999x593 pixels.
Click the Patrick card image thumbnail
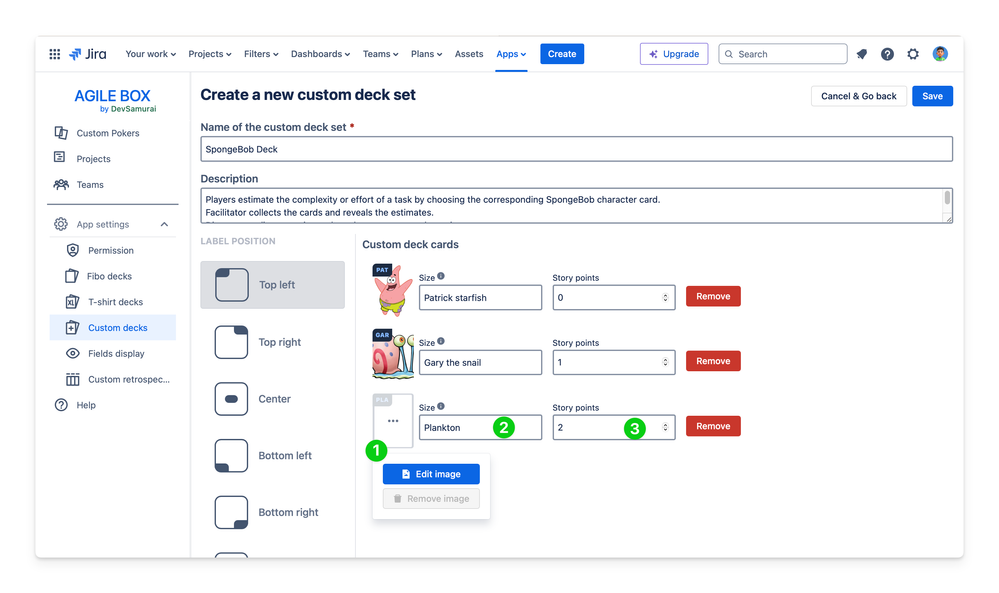[x=392, y=290]
